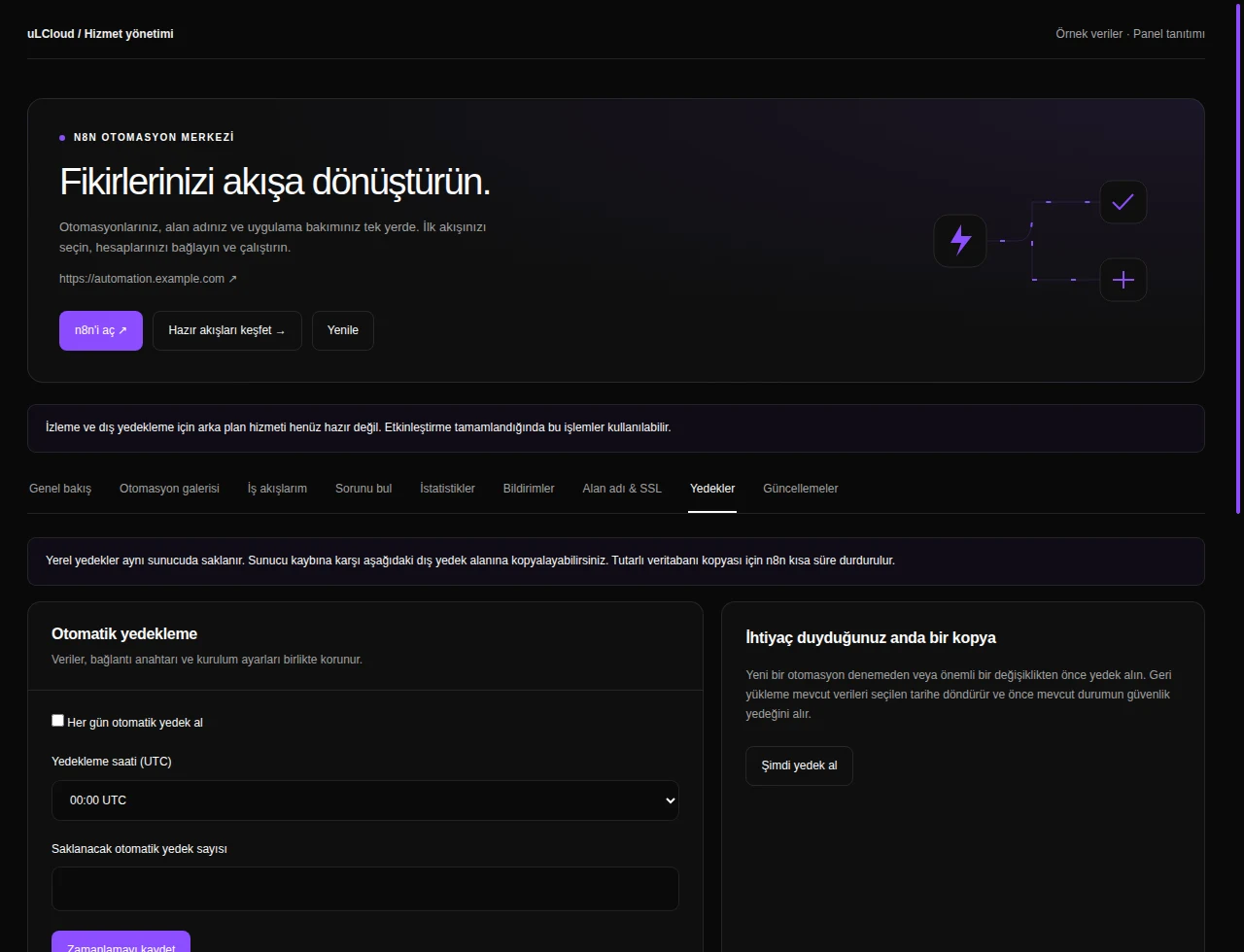Click the İhtiyaç duyduğunuz anda bir kopya heading
Viewport: 1244px width, 952px height.
tap(871, 638)
